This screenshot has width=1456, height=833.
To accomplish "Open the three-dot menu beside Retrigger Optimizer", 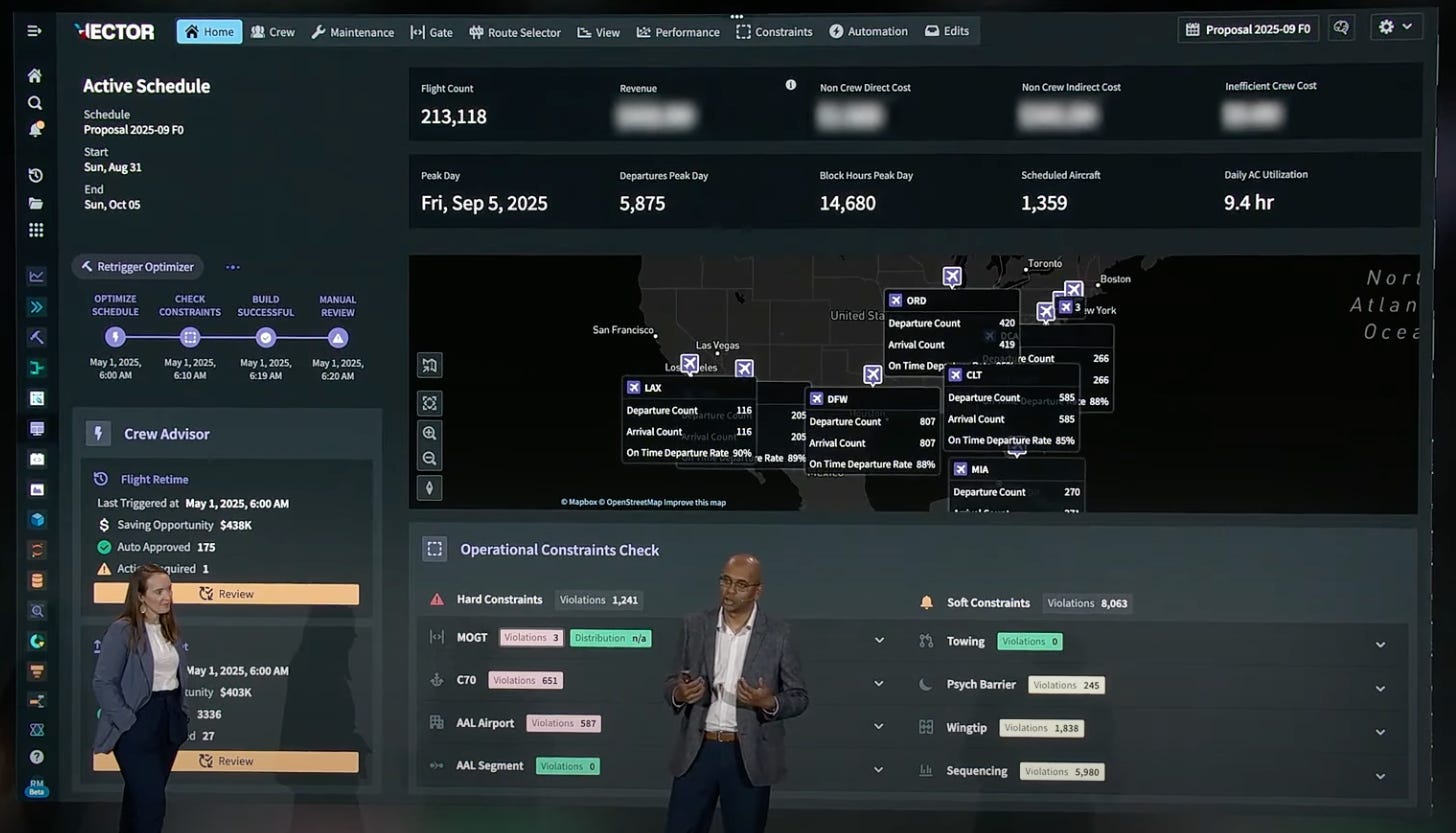I will tap(232, 267).
